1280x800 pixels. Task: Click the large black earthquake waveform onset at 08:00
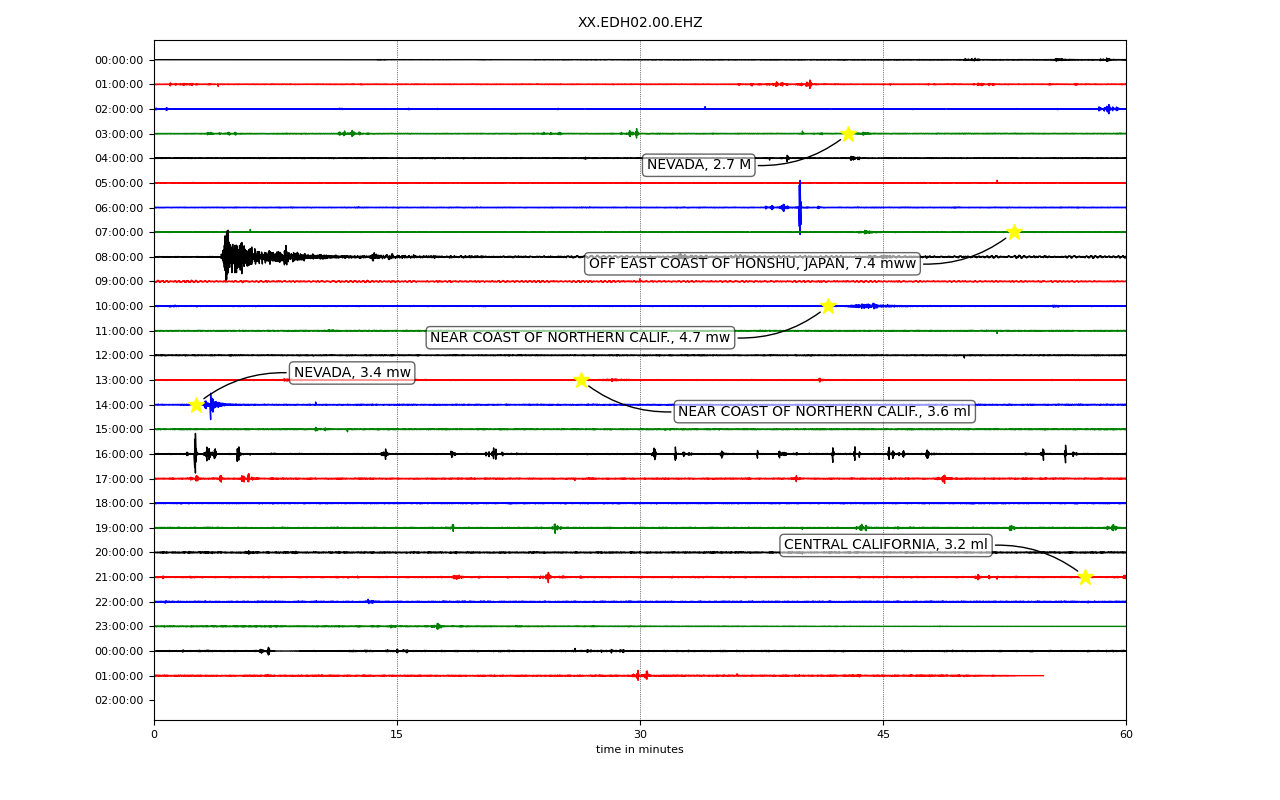(228, 256)
